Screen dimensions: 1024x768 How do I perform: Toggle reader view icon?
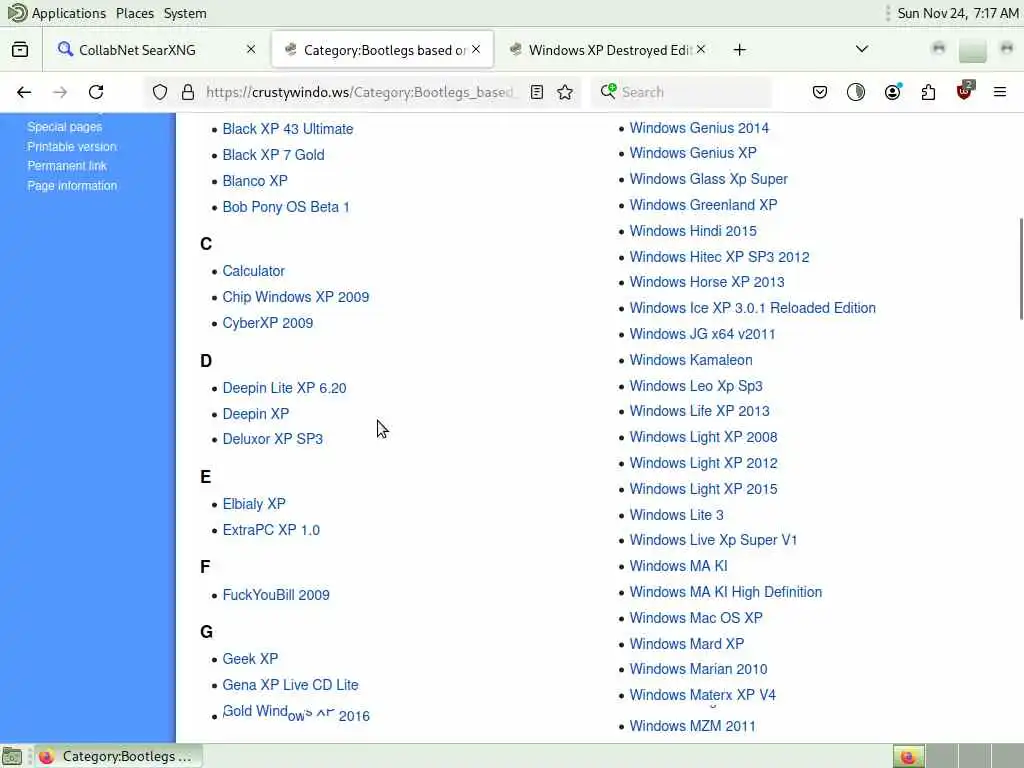coord(537,92)
